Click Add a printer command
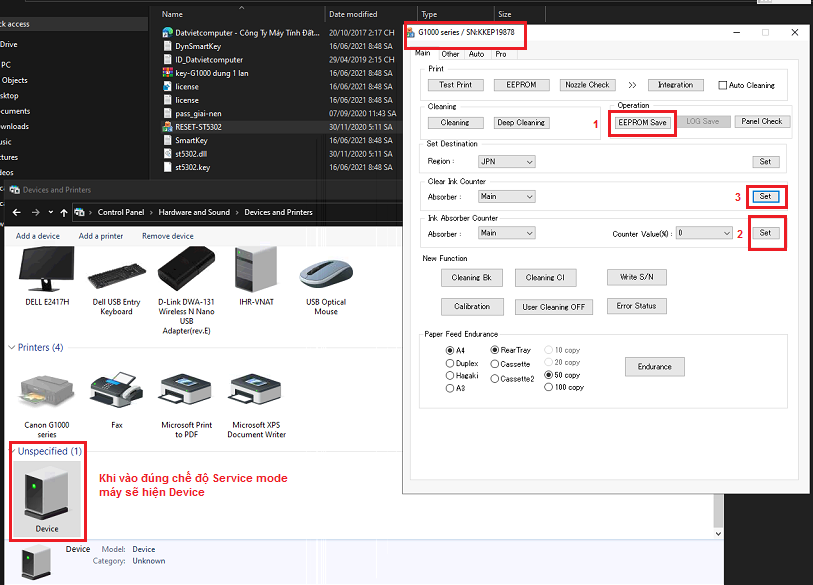813x585 pixels. pos(101,236)
